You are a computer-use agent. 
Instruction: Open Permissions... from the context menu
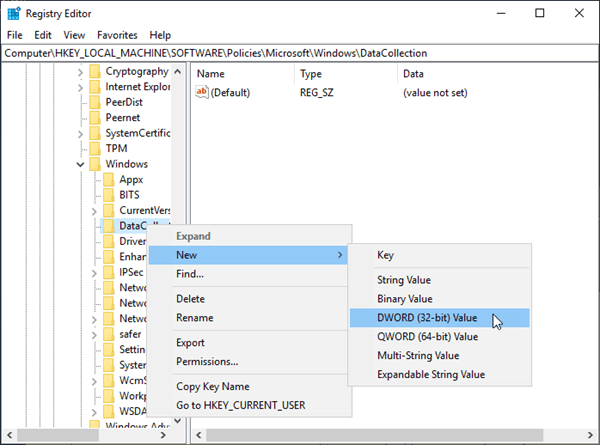pyautogui.click(x=248, y=362)
